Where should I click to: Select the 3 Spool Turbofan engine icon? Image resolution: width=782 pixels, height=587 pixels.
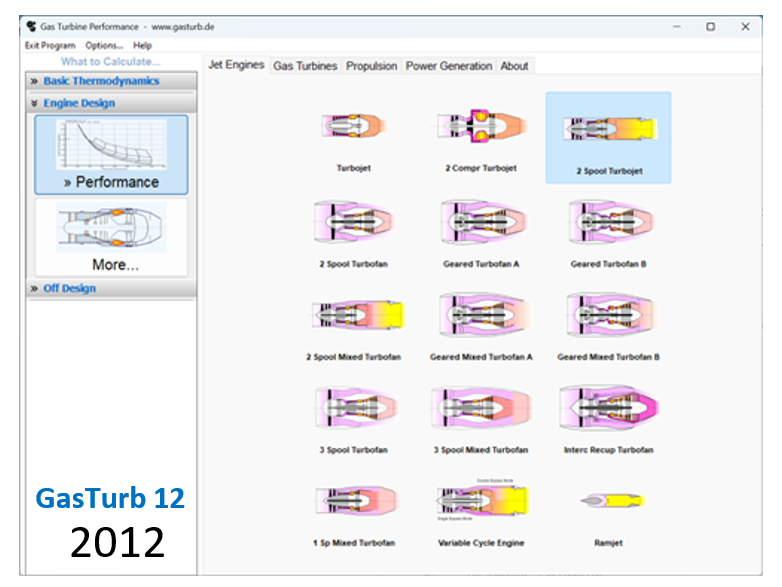[355, 407]
